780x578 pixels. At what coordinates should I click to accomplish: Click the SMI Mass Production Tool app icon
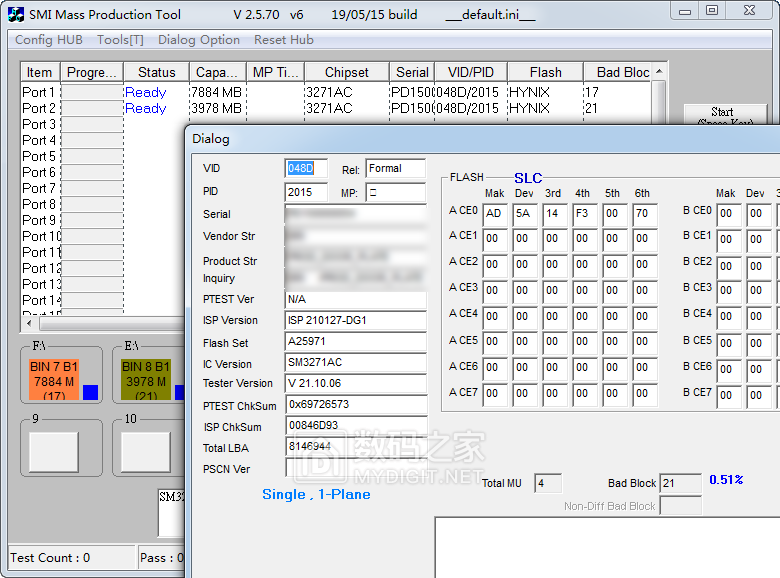pyautogui.click(x=16, y=14)
